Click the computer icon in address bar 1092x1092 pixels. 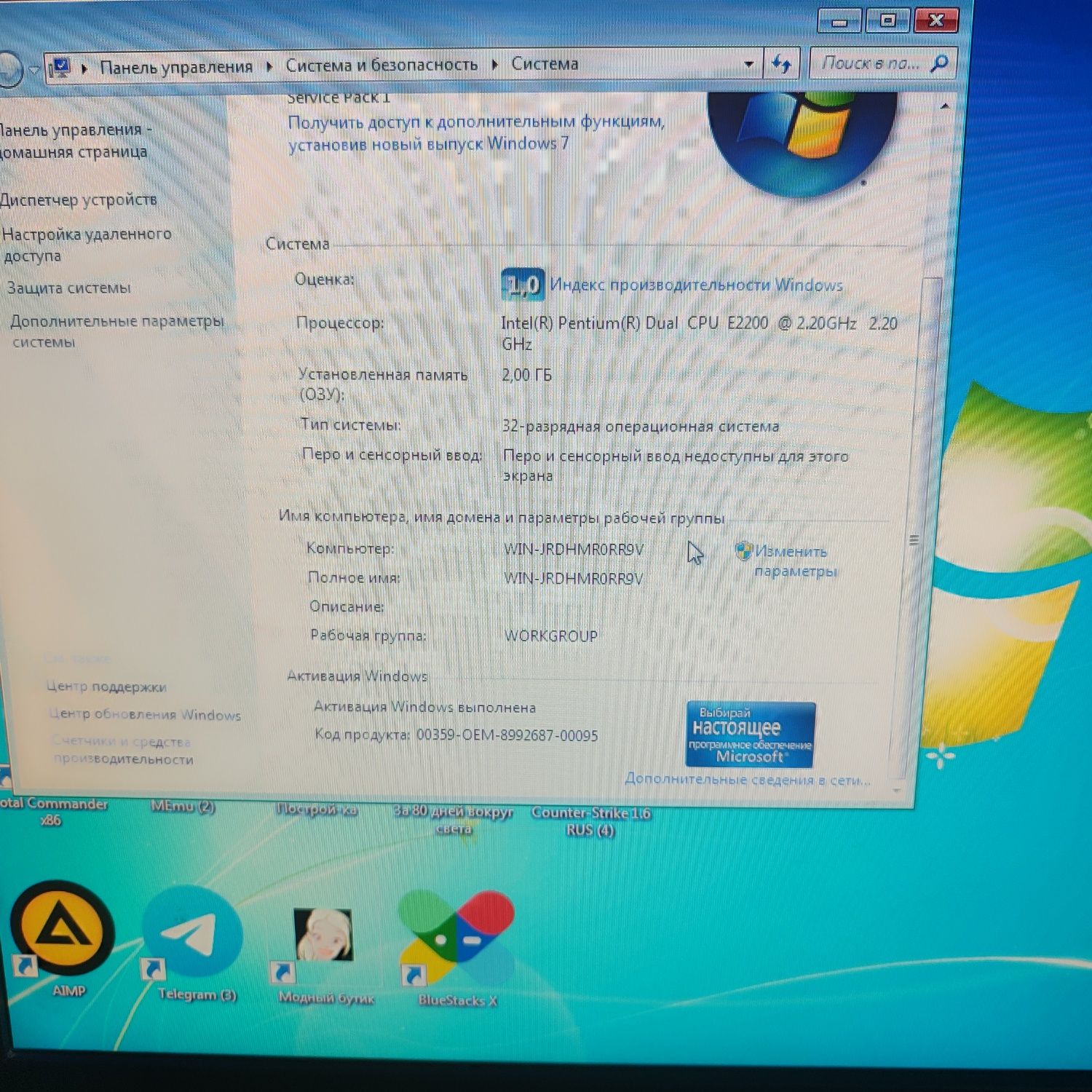tap(60, 68)
